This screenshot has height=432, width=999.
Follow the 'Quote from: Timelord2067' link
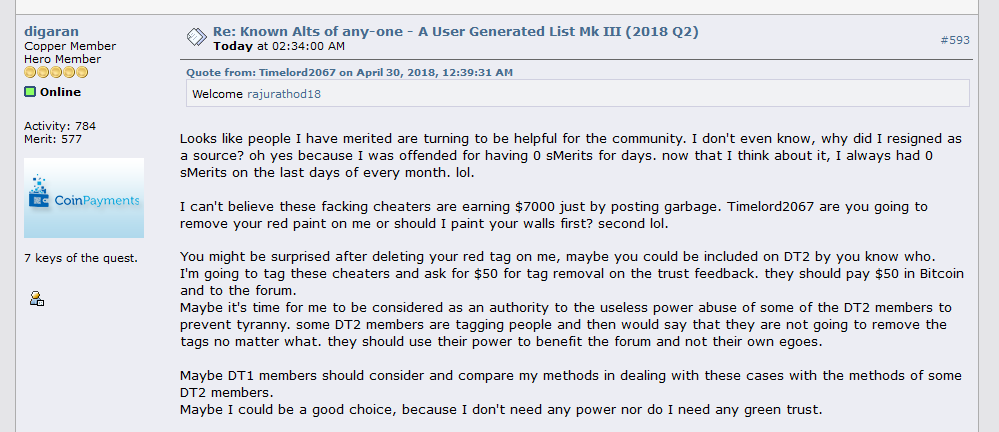coord(349,72)
